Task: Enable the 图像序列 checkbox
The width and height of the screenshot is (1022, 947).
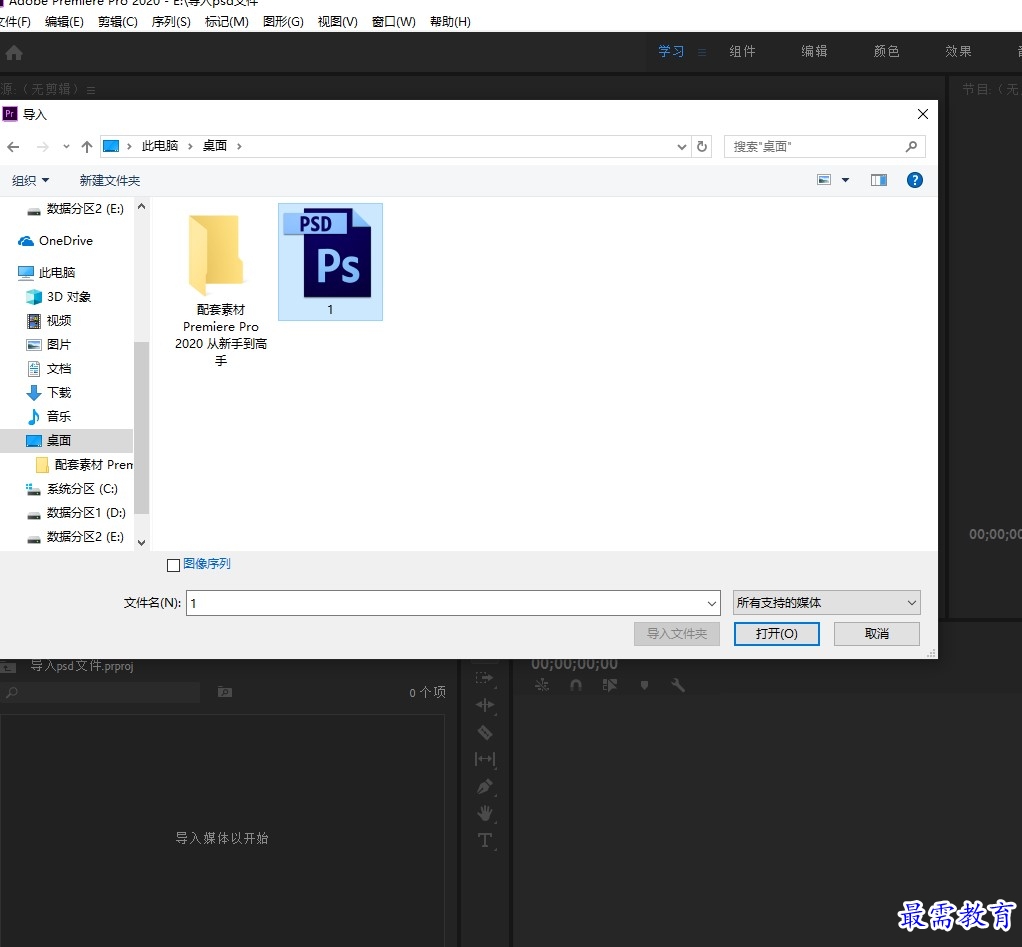Action: tap(173, 565)
